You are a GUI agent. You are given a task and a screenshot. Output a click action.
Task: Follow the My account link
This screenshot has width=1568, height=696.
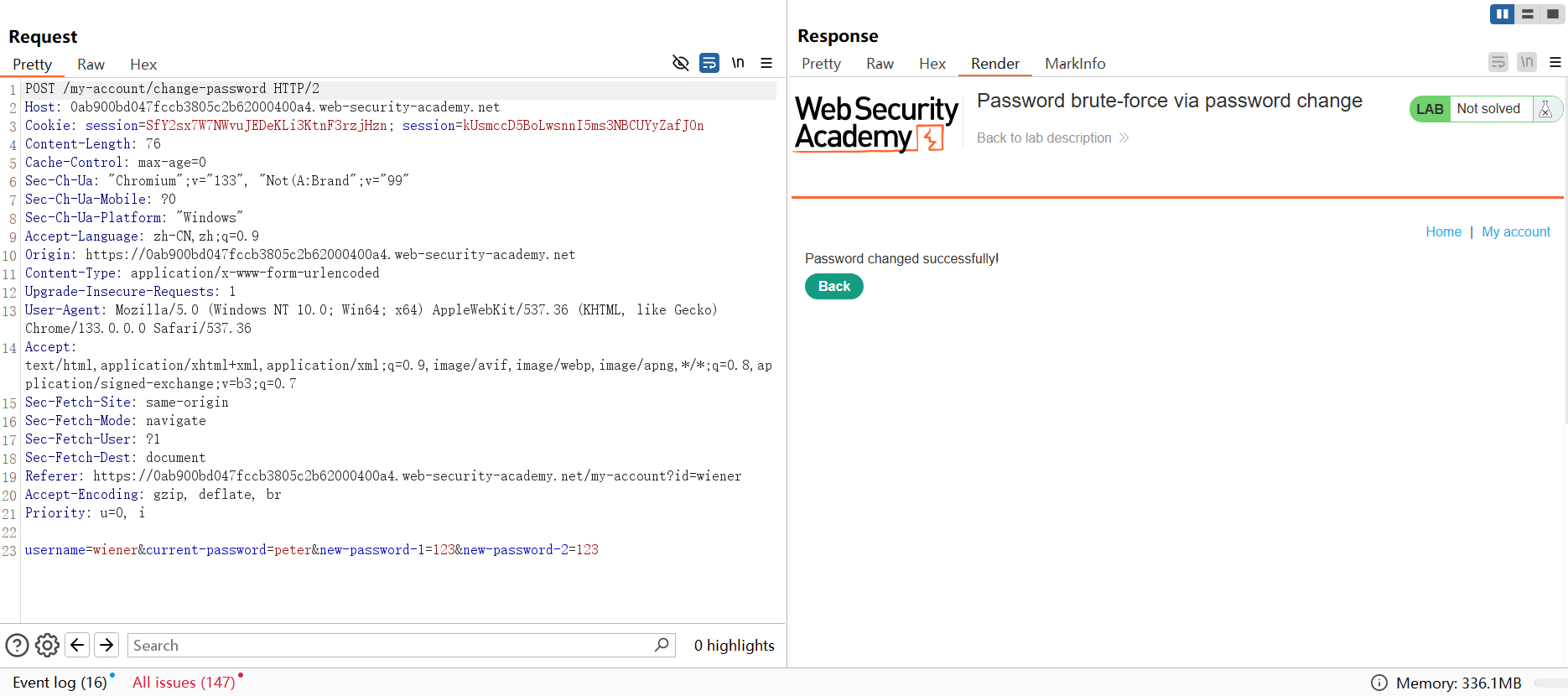pos(1515,231)
